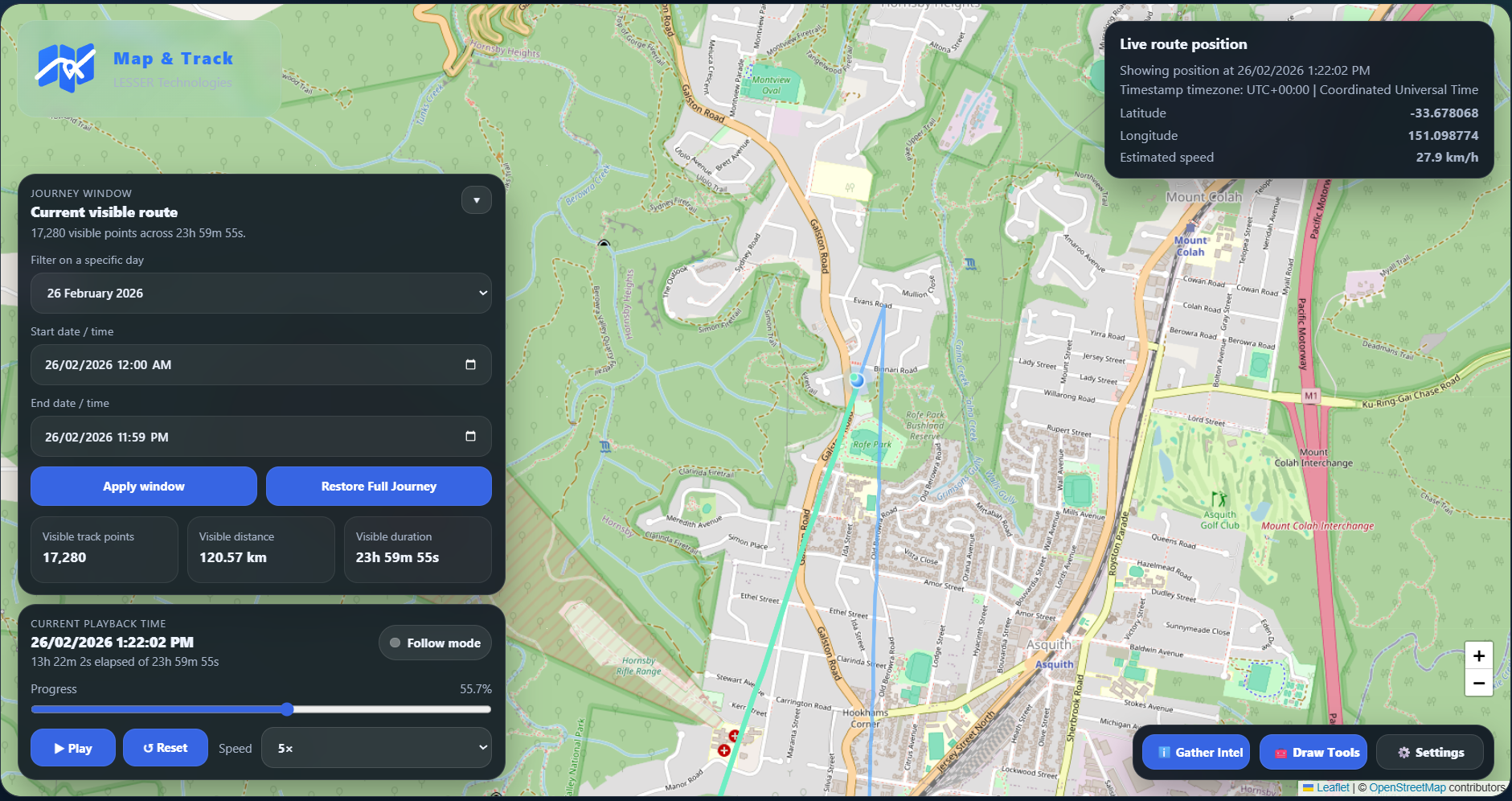The image size is (1512, 801).
Task: Click the map zoom in plus control
Action: [1477, 655]
